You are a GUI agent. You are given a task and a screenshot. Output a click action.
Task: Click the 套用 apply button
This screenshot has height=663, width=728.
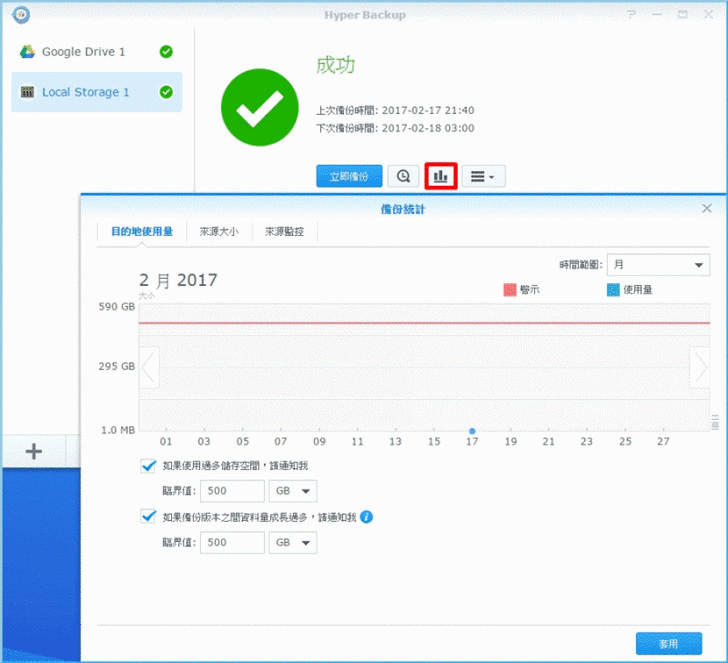pyautogui.click(x=668, y=643)
